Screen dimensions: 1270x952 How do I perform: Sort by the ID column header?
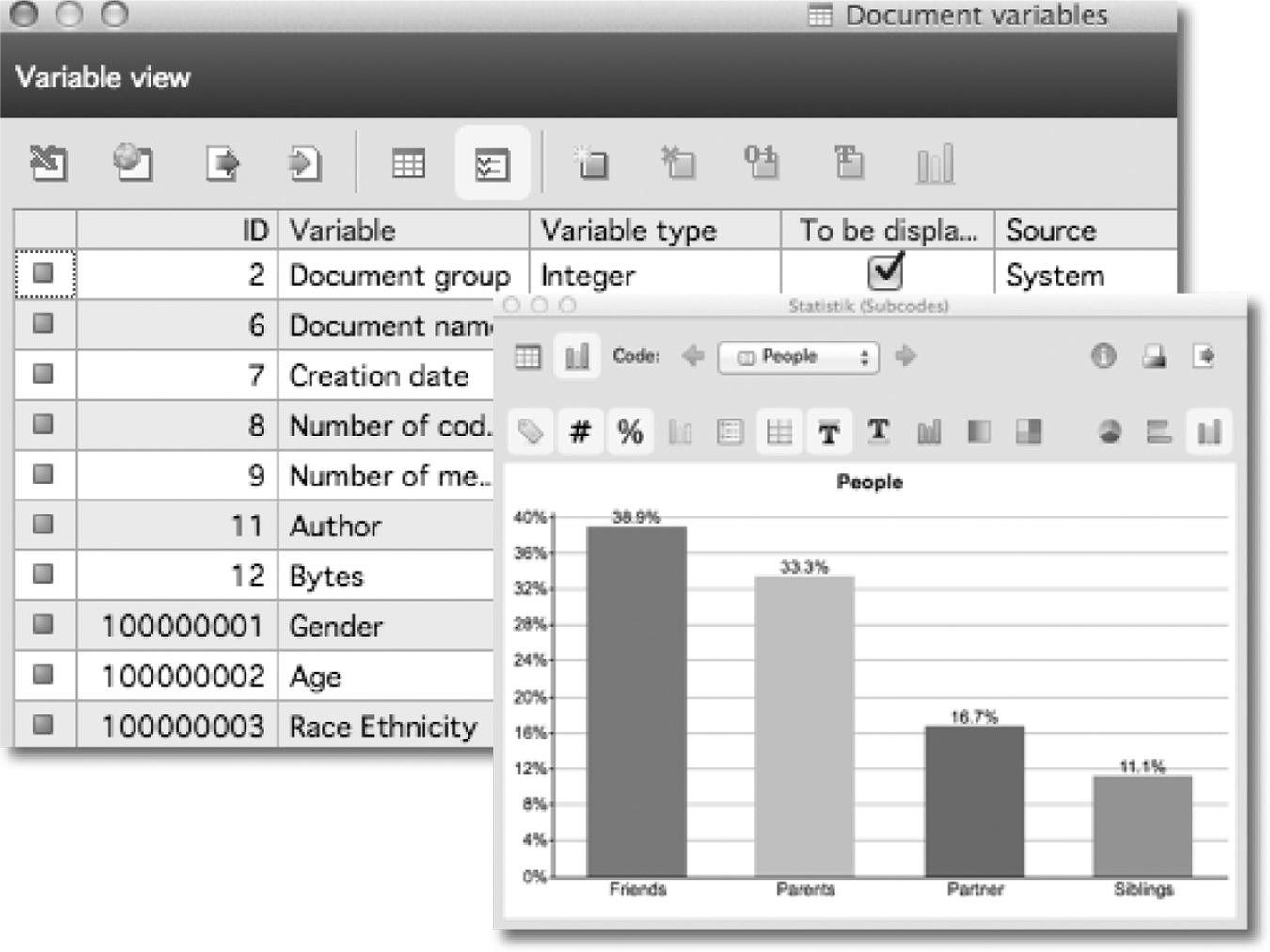(177, 230)
